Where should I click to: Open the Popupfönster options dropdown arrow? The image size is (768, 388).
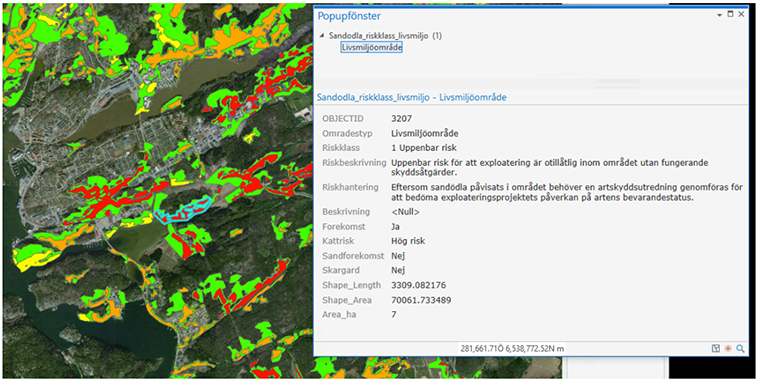[x=719, y=15]
